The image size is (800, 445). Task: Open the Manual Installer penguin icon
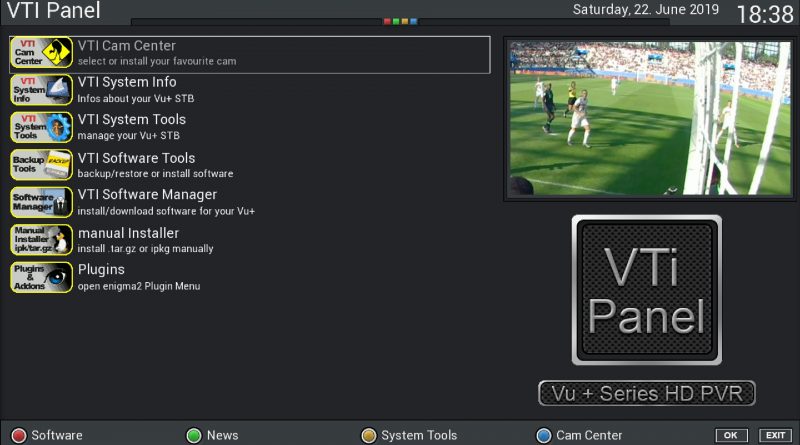[x=41, y=240]
